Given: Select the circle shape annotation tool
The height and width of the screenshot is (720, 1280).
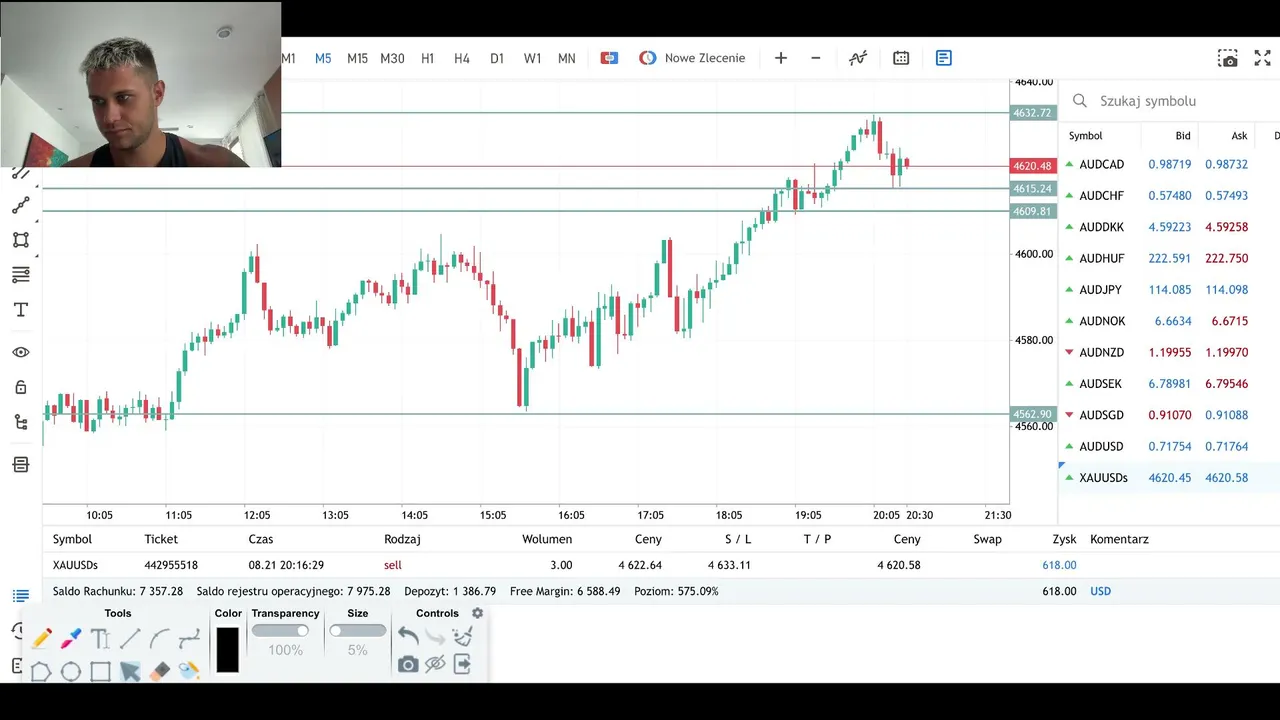Looking at the screenshot, I should click(x=71, y=671).
